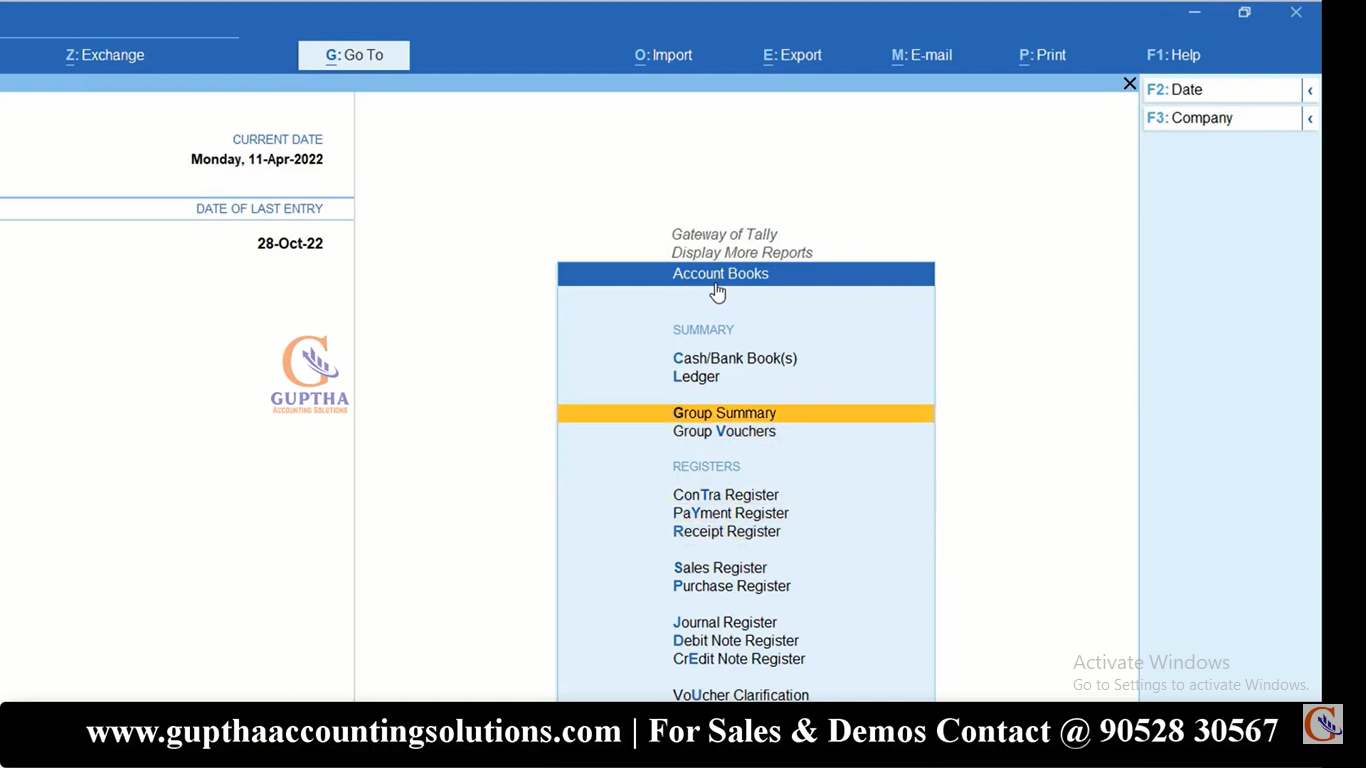This screenshot has width=1366, height=768.
Task: Select Group Summary
Action: (746, 413)
